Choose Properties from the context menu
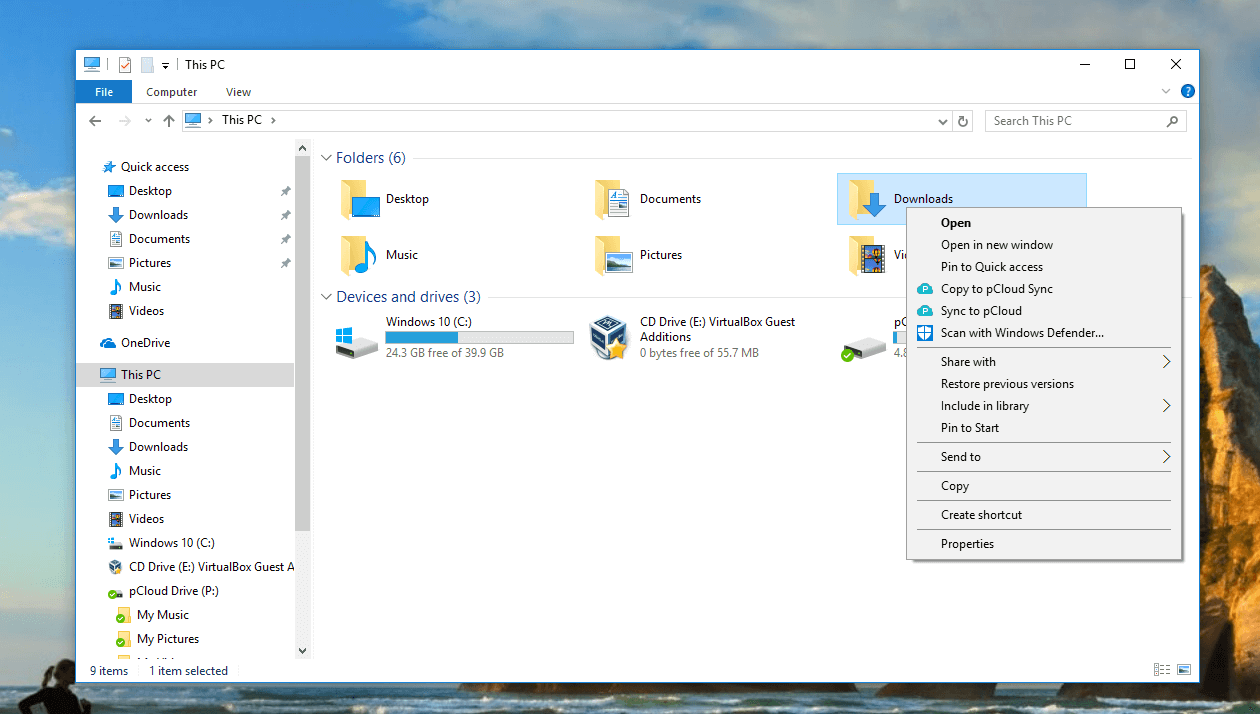 pos(967,544)
